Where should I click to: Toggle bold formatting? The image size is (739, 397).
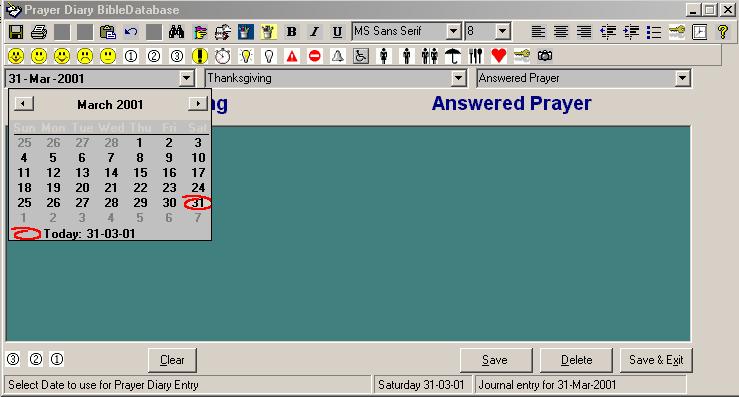(x=292, y=32)
